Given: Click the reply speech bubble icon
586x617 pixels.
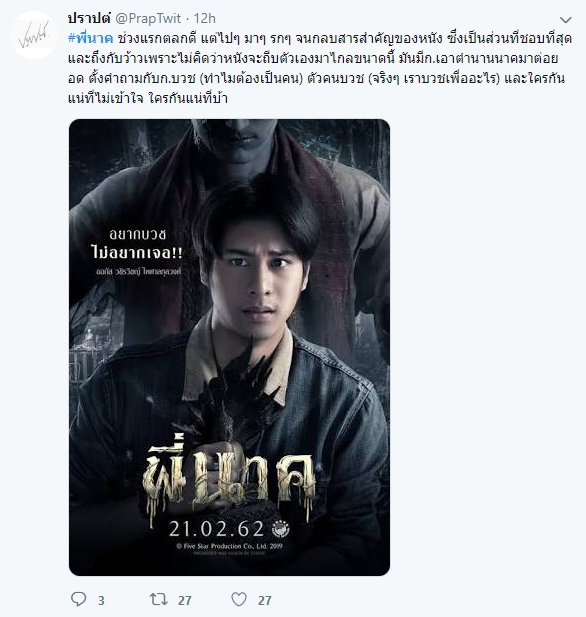Looking at the screenshot, I should coord(78,599).
